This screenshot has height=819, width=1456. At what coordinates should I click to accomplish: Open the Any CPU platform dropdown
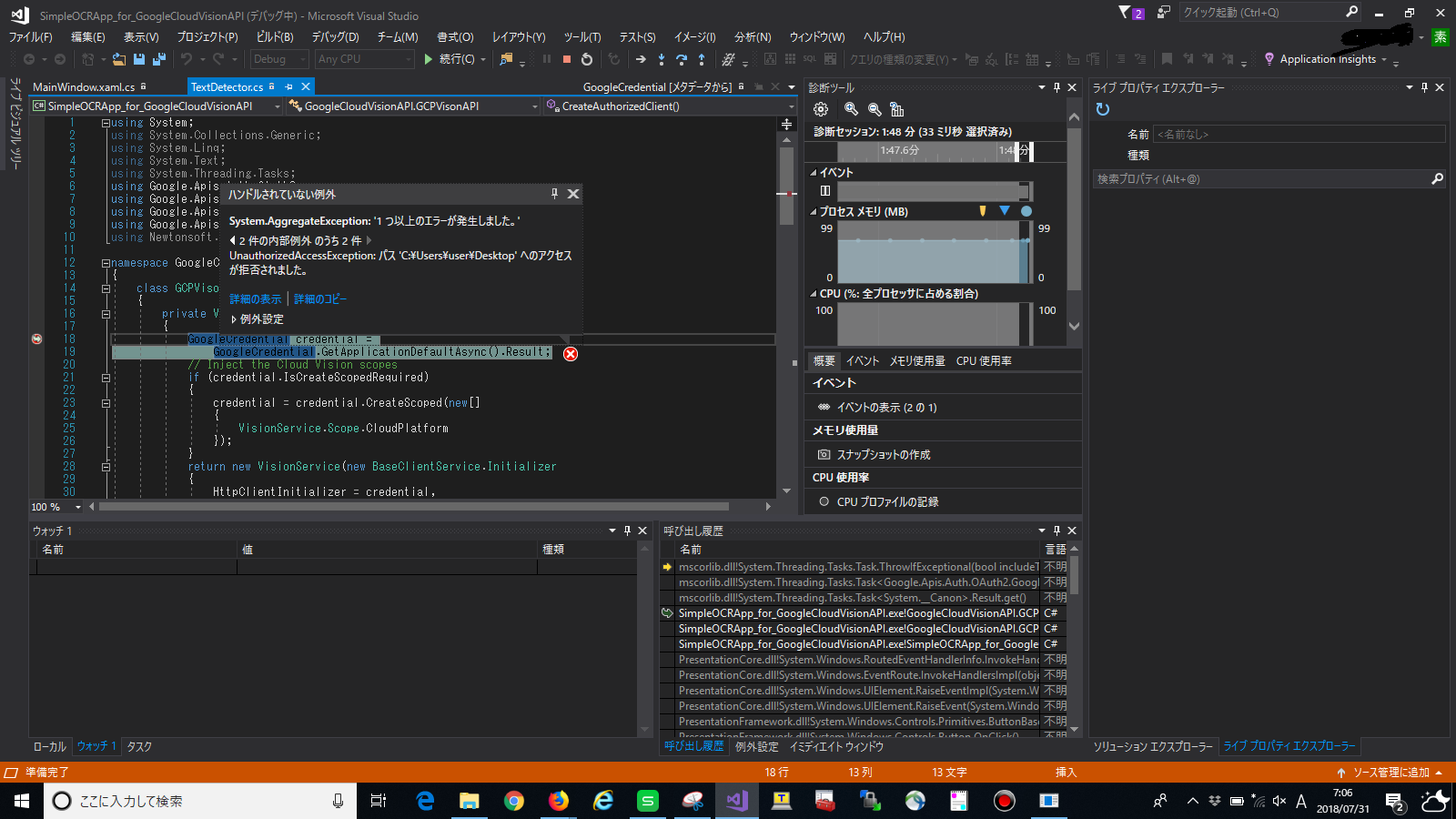(365, 59)
